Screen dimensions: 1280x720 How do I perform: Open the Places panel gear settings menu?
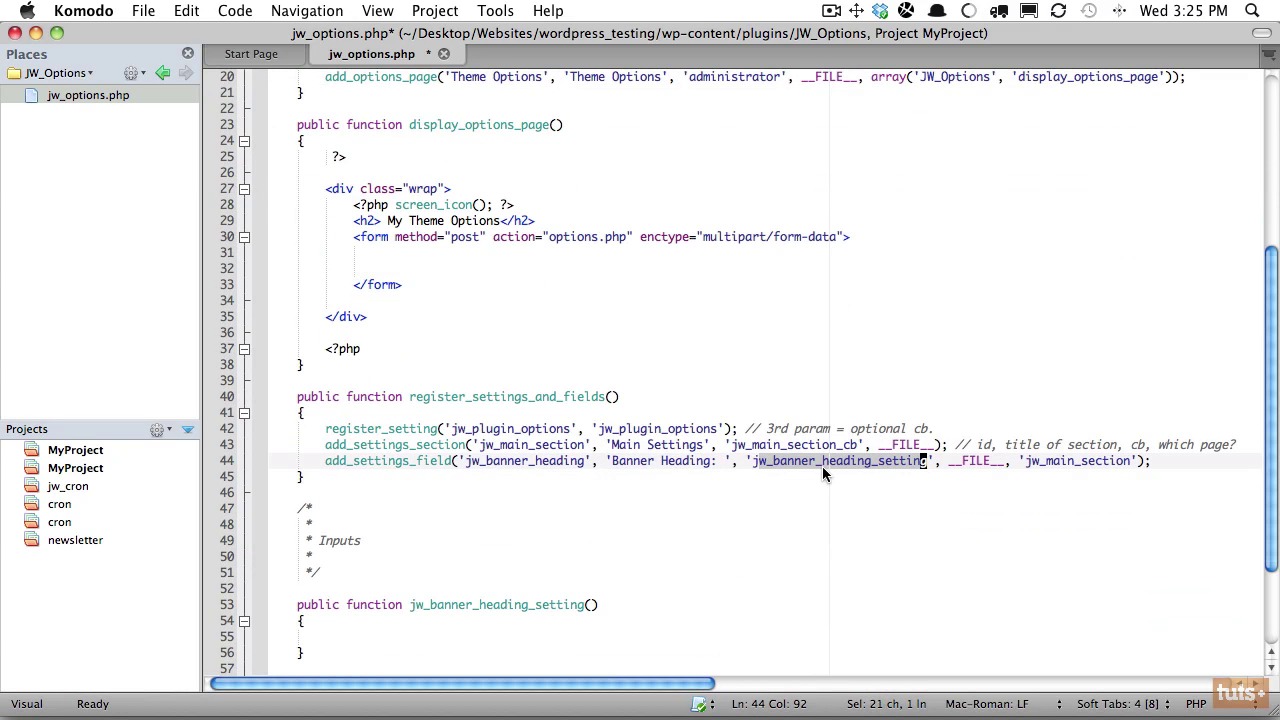131,73
